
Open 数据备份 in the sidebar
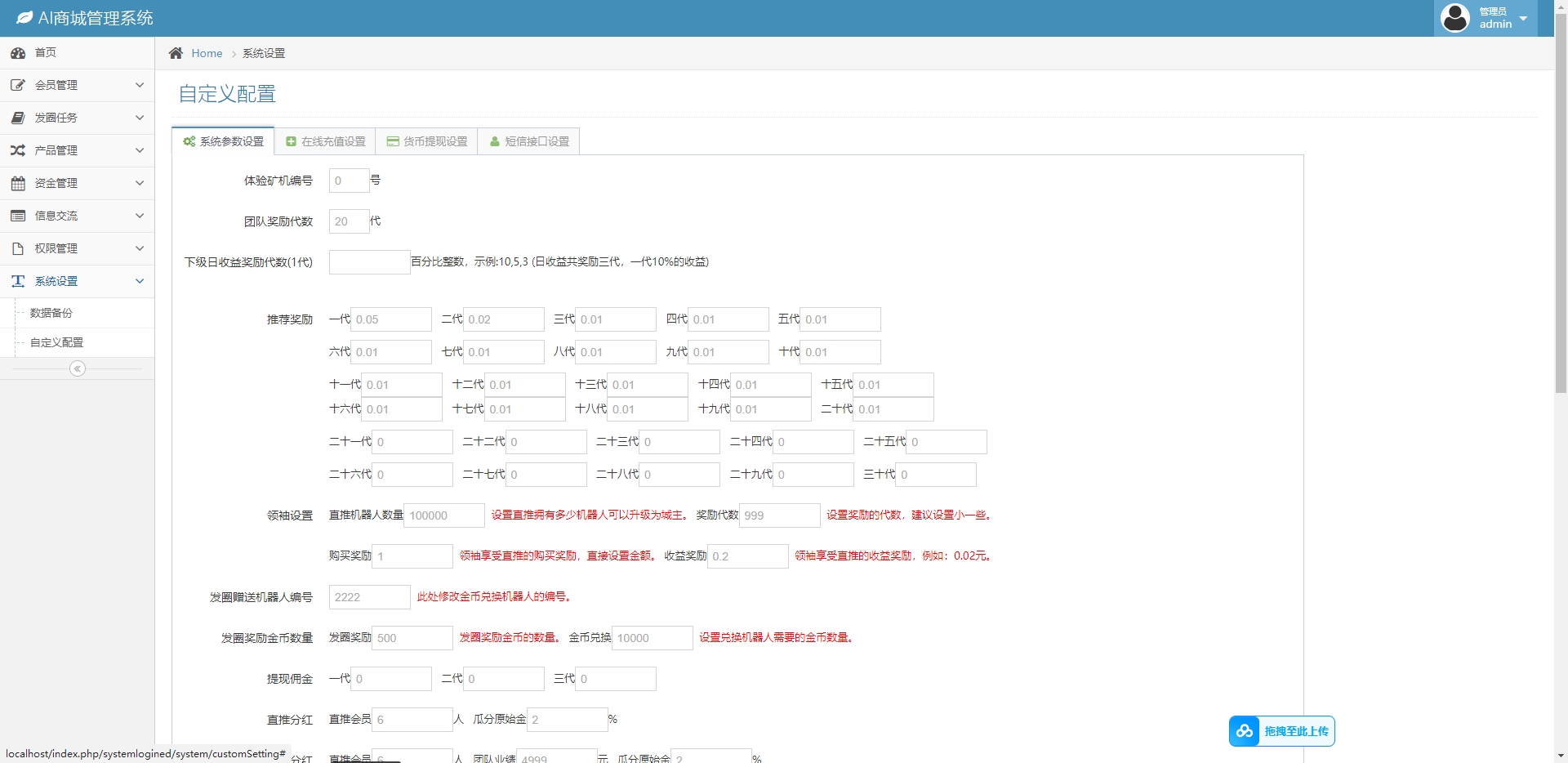pyautogui.click(x=51, y=313)
